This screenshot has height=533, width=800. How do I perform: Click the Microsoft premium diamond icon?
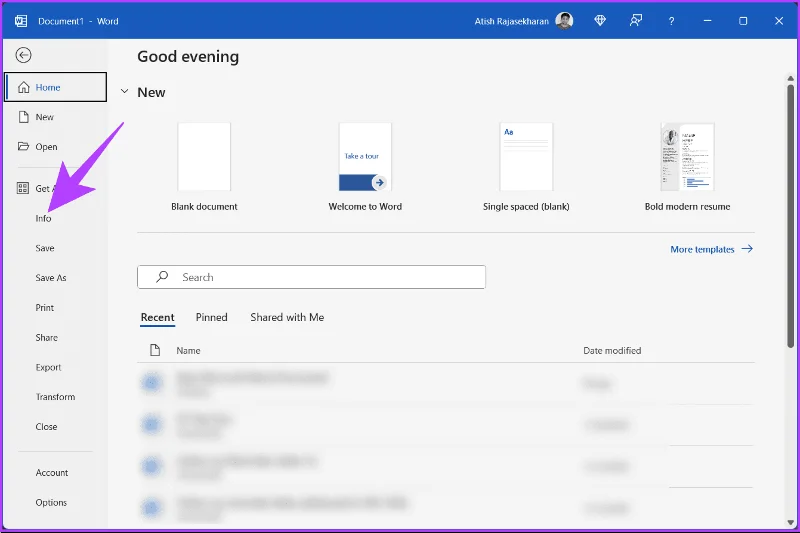coord(600,21)
